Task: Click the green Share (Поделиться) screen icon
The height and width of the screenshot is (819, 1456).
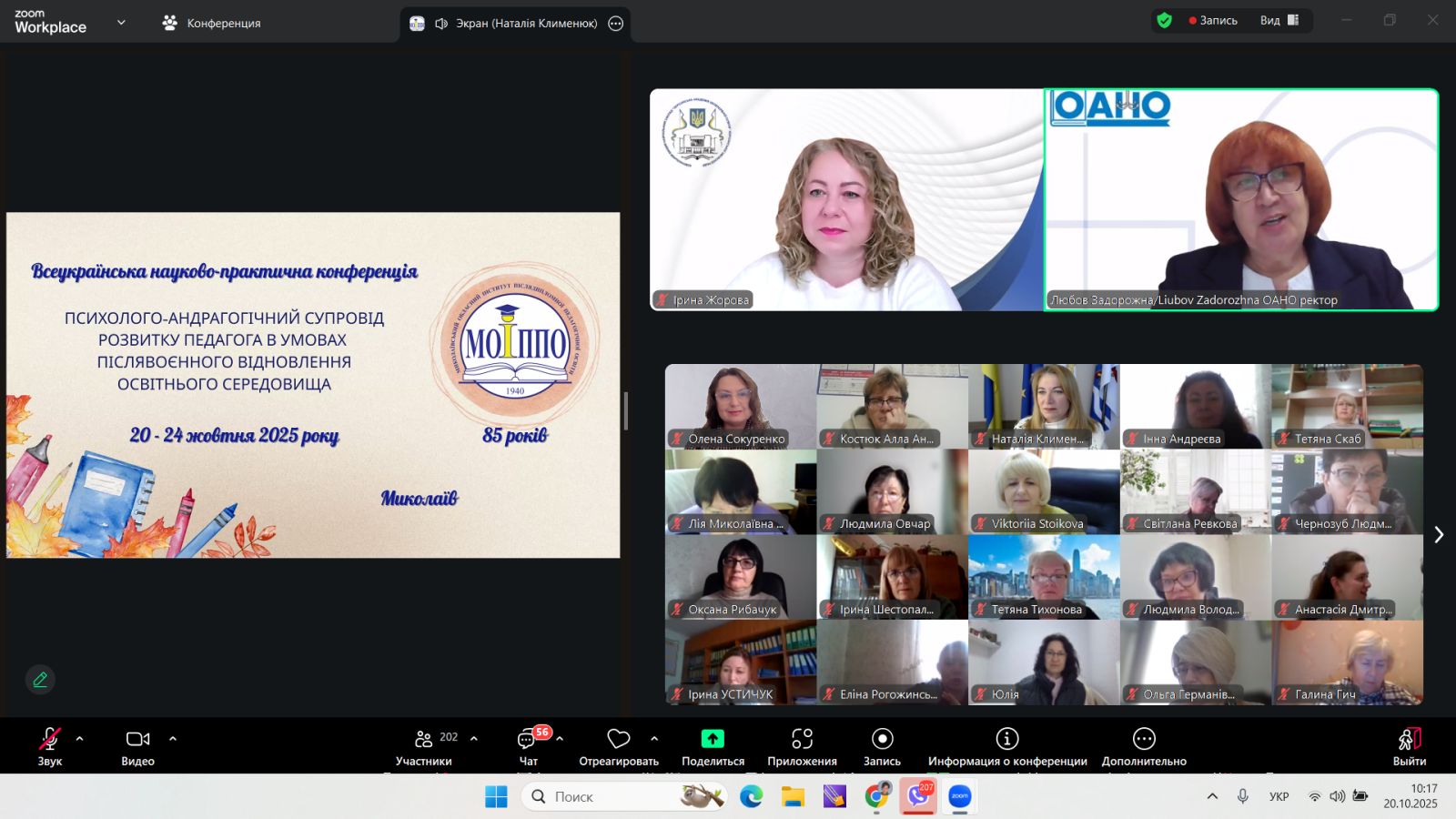Action: coord(713,739)
